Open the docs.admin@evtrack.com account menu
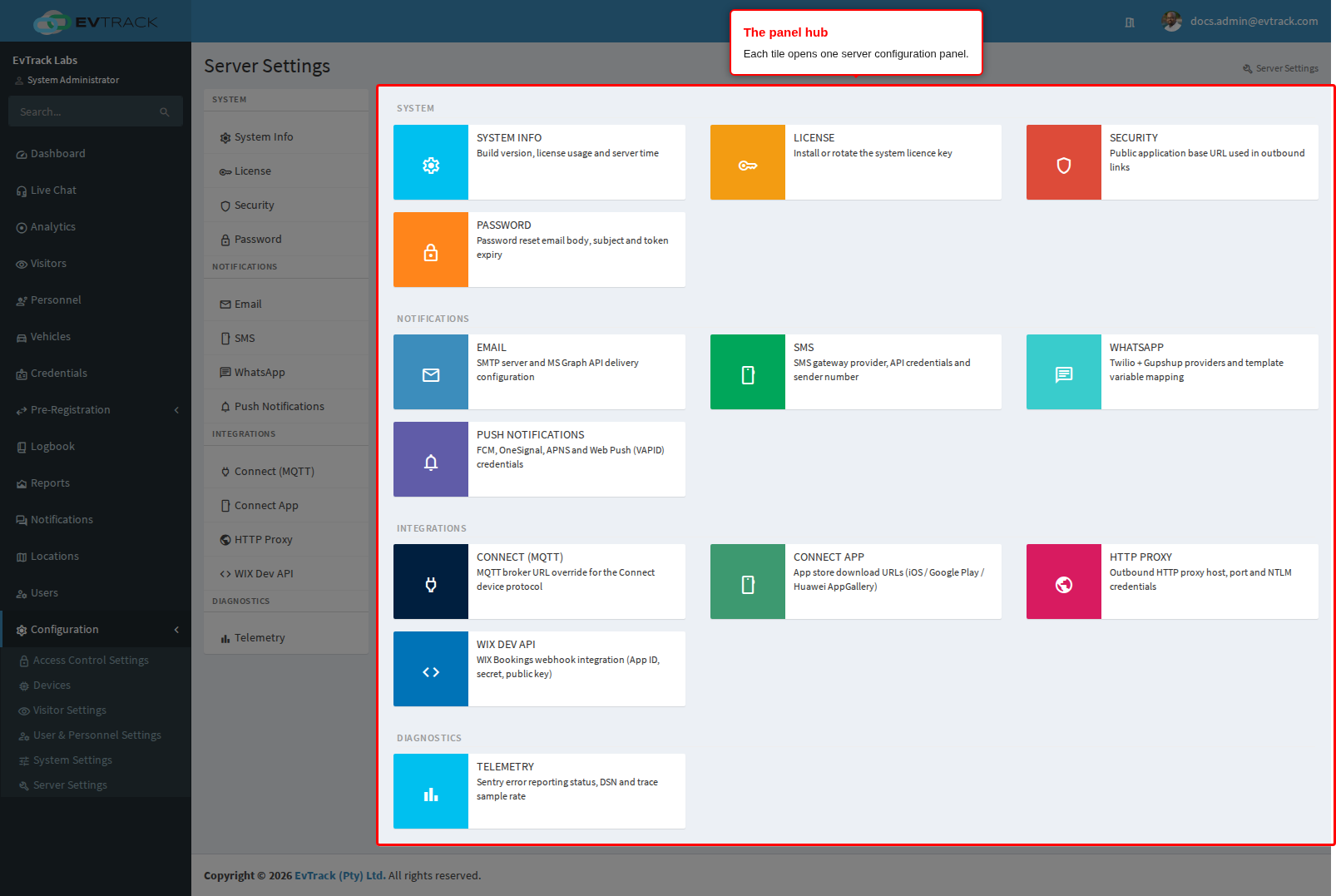 pos(1254,22)
